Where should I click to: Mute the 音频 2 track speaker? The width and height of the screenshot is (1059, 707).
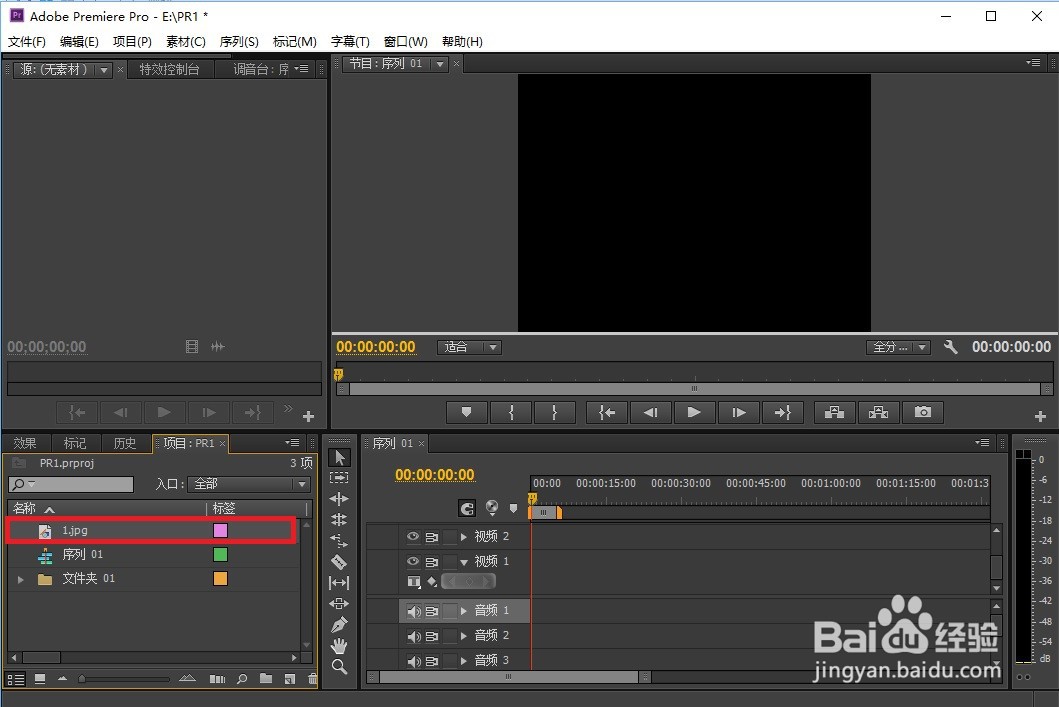pyautogui.click(x=414, y=636)
